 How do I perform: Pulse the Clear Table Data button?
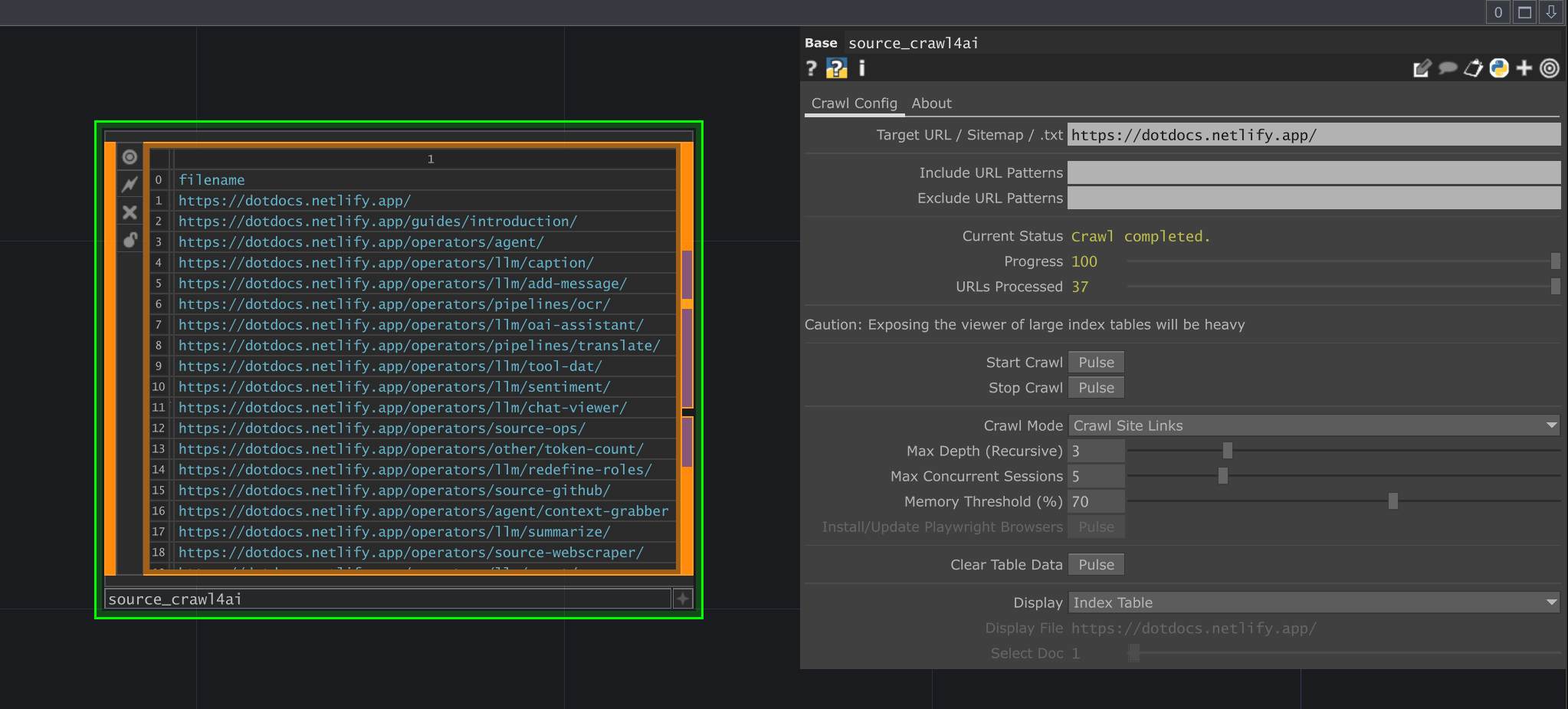1095,564
